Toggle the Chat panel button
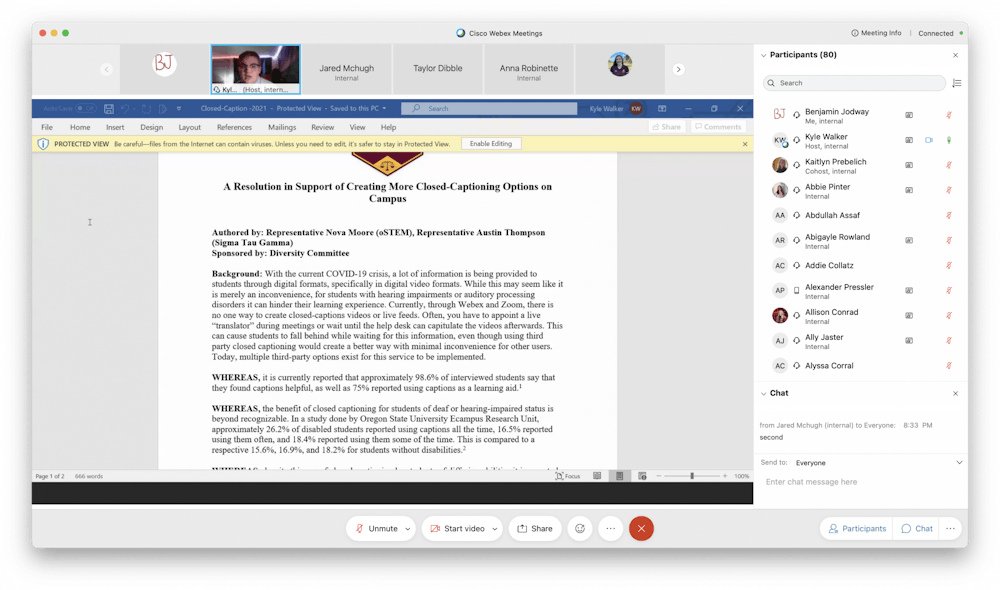The width and height of the screenshot is (1000, 590). click(x=917, y=528)
